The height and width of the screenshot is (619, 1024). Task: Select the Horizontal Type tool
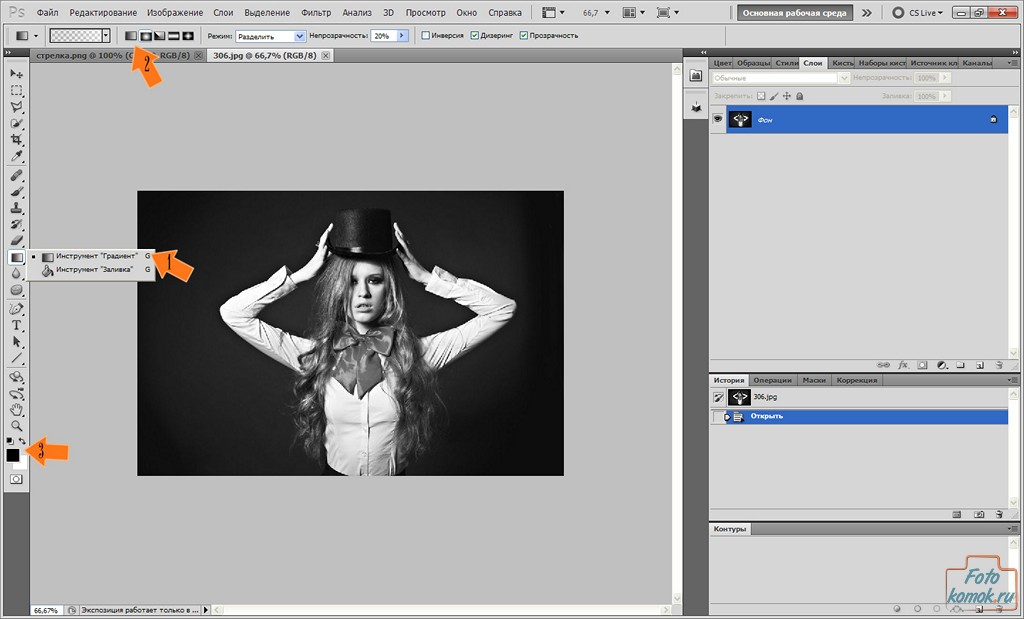[16, 325]
